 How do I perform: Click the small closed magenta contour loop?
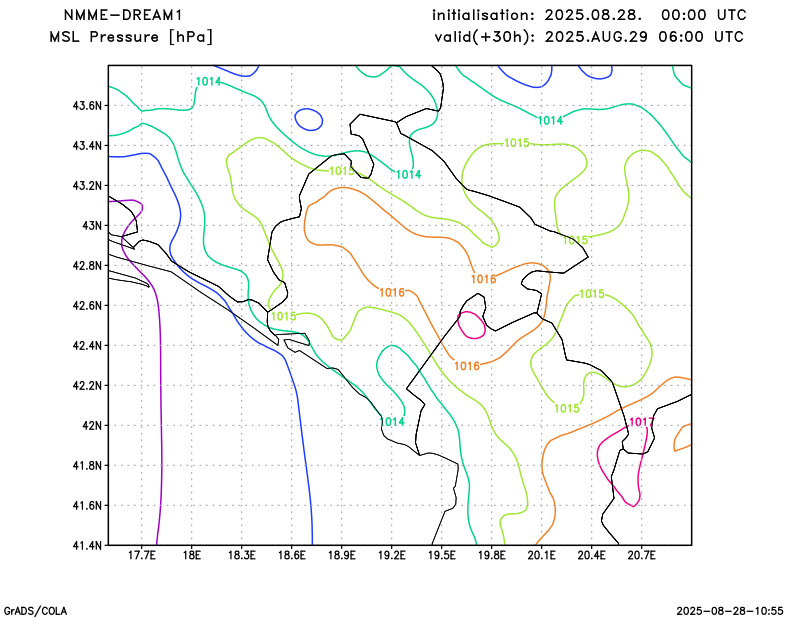point(471,325)
